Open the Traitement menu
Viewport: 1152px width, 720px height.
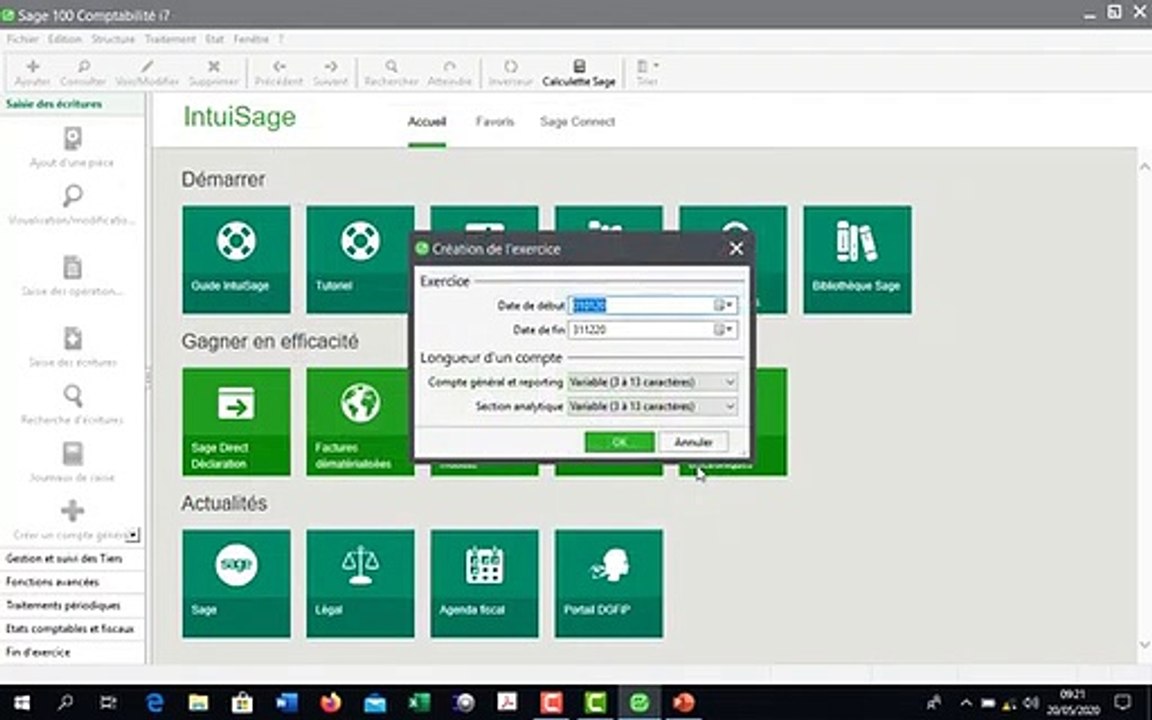click(x=170, y=39)
